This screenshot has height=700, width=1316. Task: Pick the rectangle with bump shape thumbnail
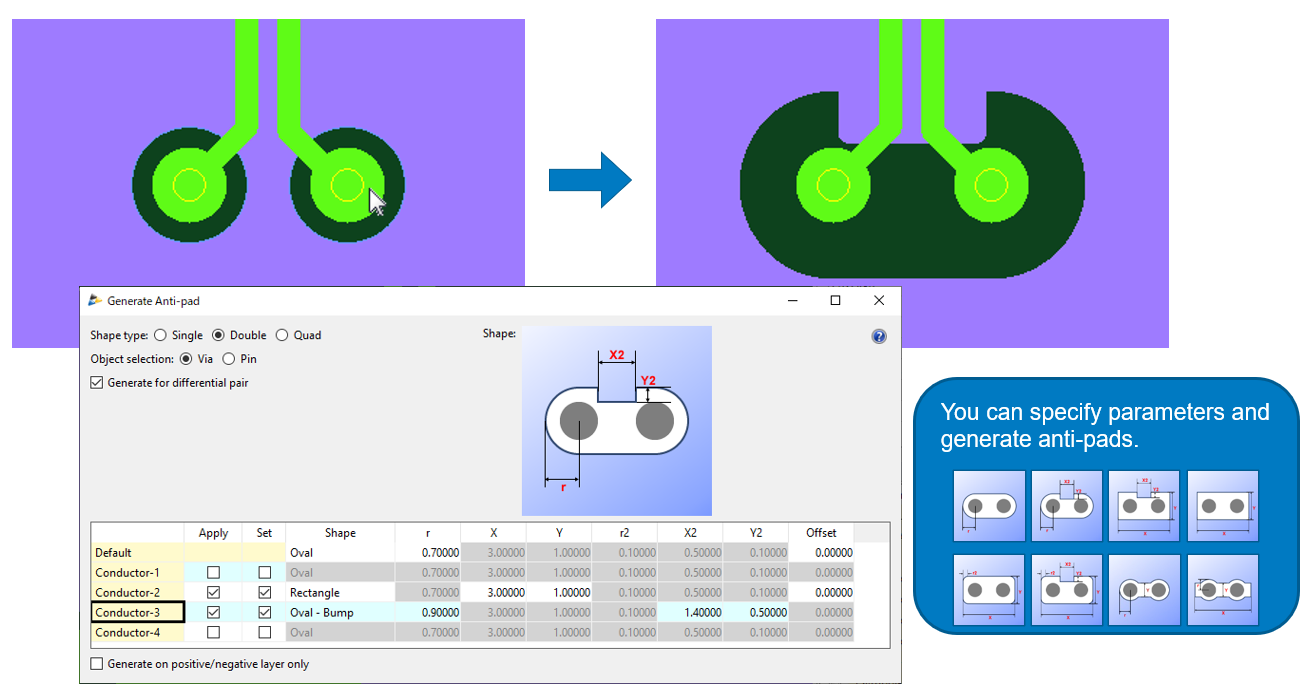click(x=1144, y=506)
